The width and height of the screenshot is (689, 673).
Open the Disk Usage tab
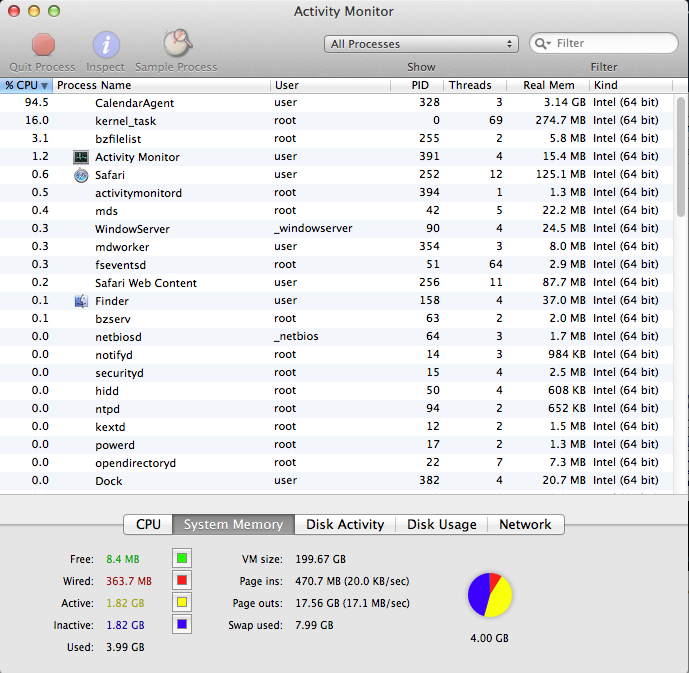(x=442, y=525)
